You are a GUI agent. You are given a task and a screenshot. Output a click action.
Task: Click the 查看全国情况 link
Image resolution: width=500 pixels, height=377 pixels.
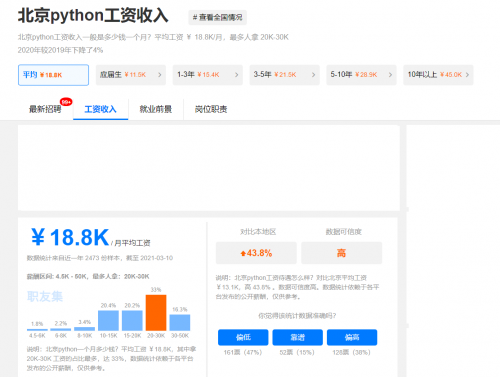point(218,17)
